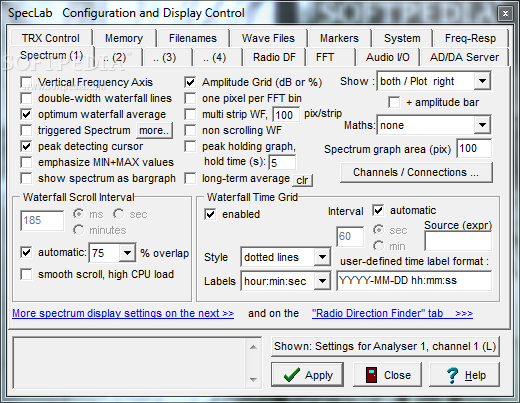
Task: Uncheck automatic time grid Interval
Action: tap(378, 210)
